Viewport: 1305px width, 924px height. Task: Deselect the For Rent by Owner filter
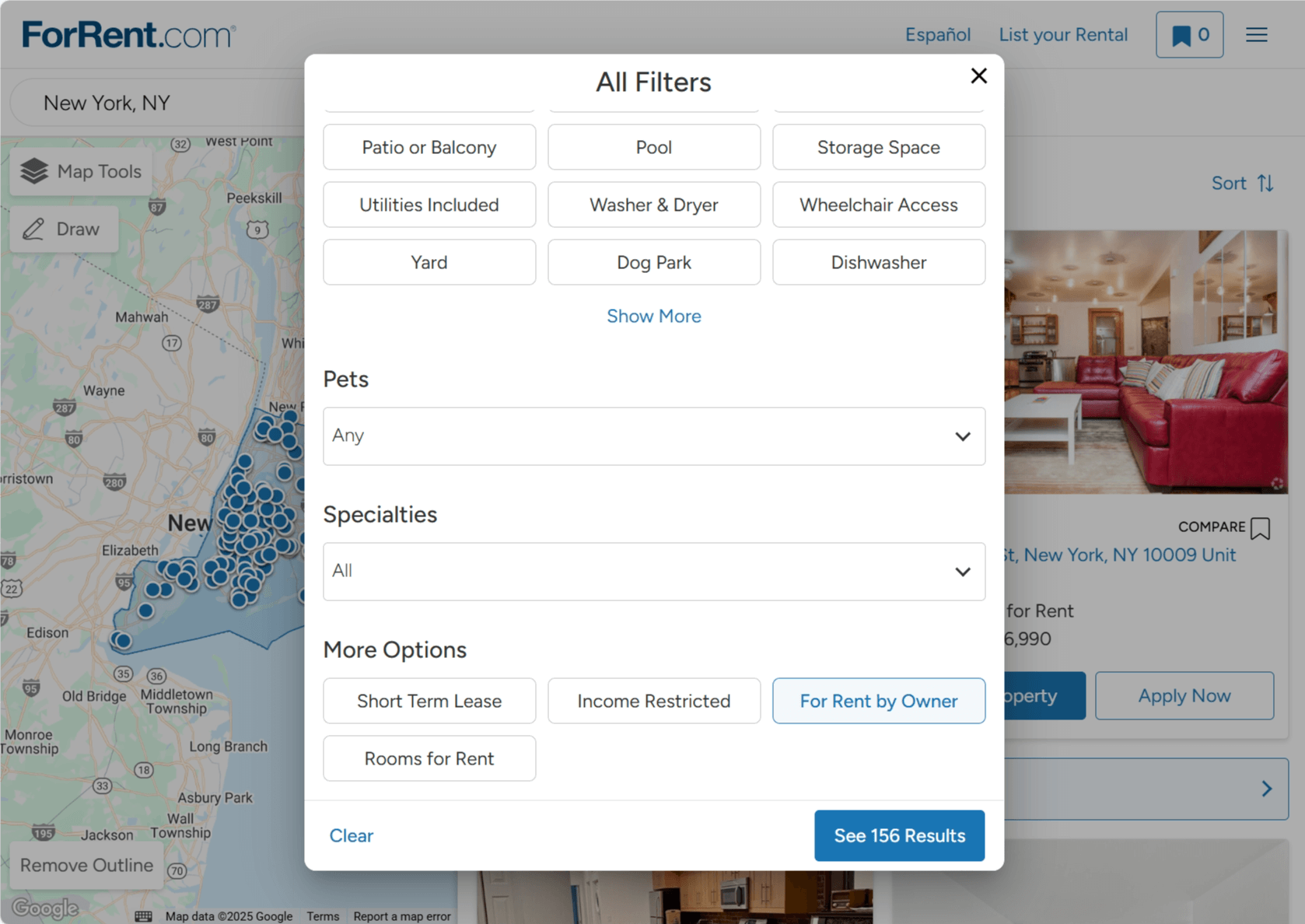(x=878, y=701)
